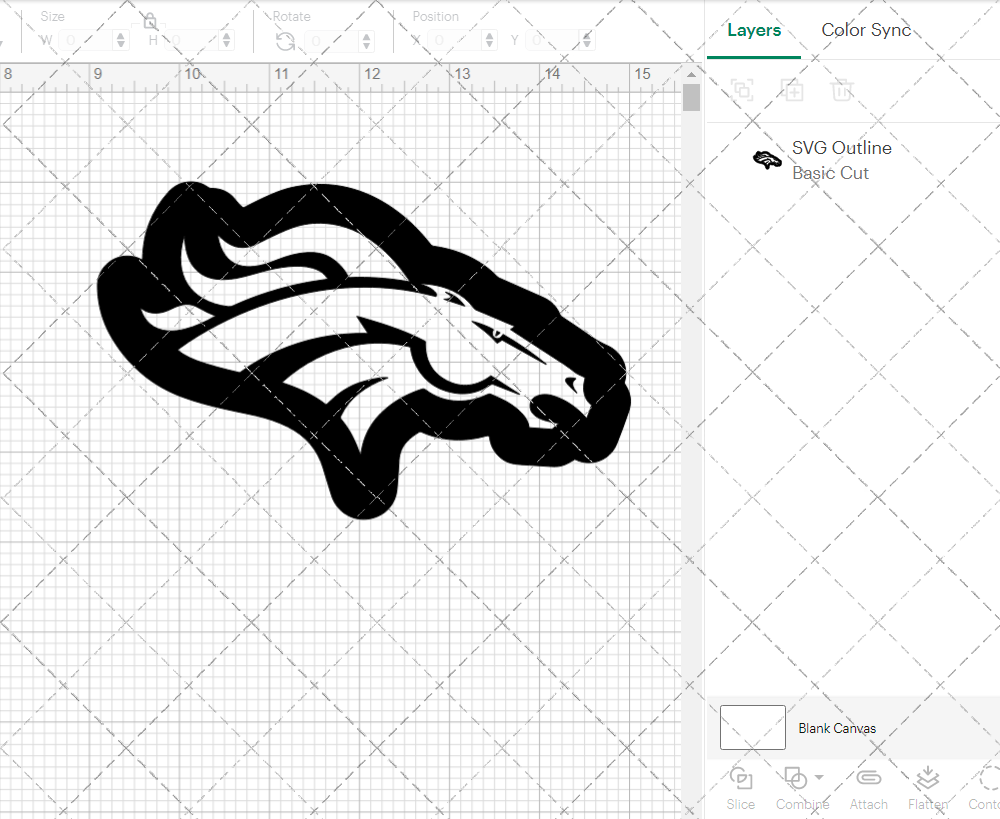Click the Duplicate layer icon
Image resolution: width=1000 pixels, height=819 pixels.
pyautogui.click(x=792, y=90)
